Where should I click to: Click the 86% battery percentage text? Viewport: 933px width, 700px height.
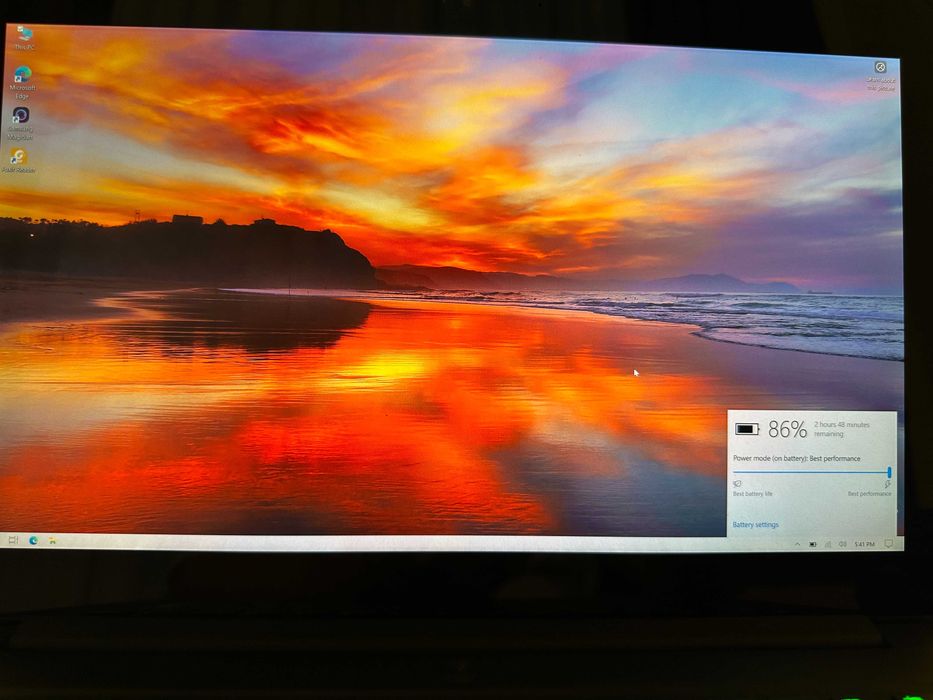787,429
